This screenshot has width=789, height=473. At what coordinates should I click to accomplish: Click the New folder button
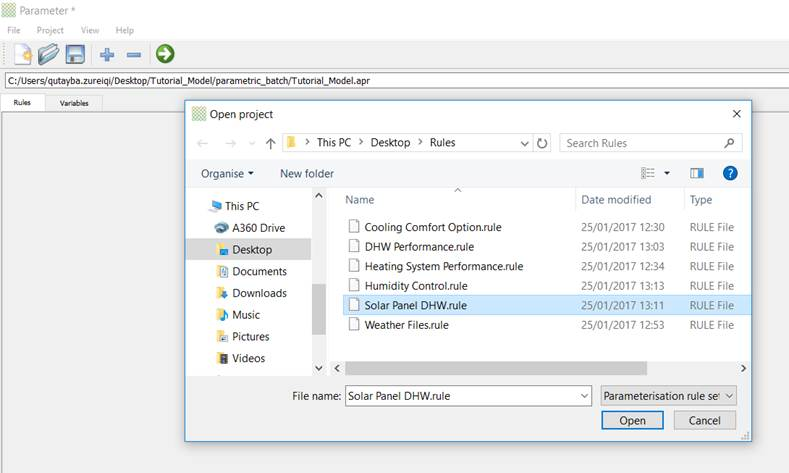pyautogui.click(x=306, y=174)
